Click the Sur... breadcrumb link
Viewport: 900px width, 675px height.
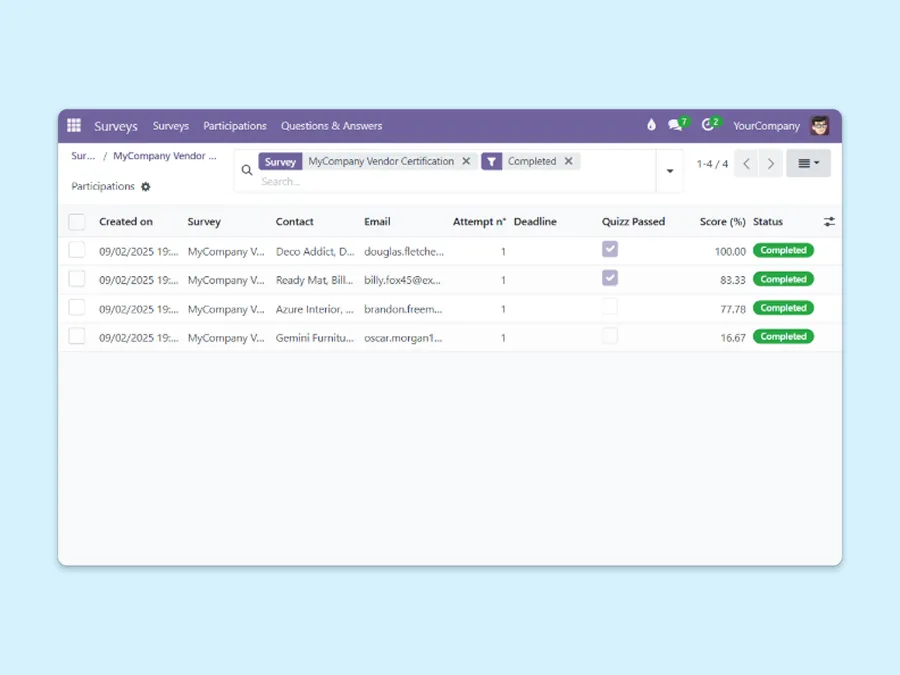83,156
